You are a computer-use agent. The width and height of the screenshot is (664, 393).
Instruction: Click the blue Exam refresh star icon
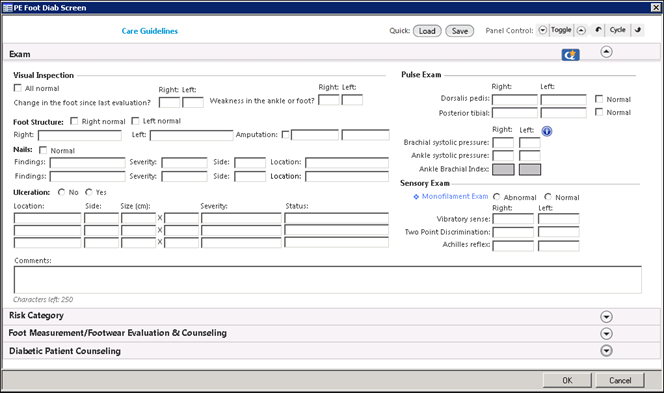point(570,55)
